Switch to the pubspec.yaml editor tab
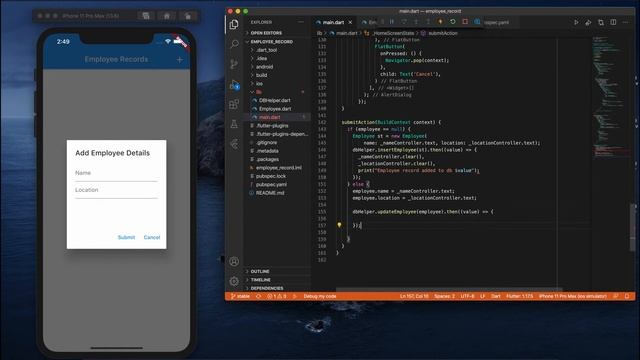 (496, 22)
